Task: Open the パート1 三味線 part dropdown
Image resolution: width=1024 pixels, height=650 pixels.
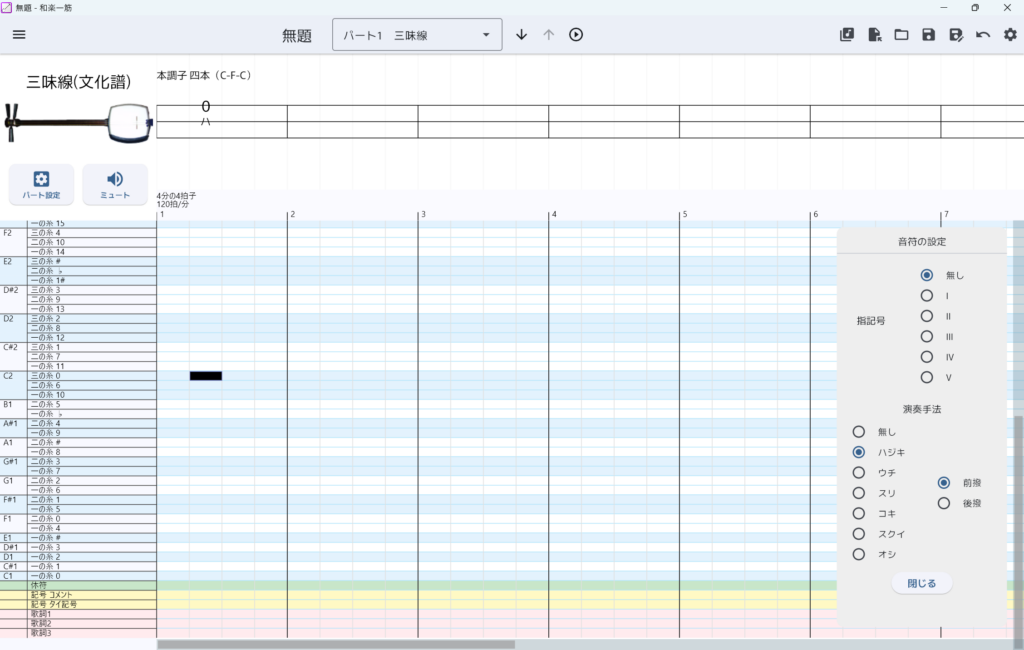Action: [x=417, y=35]
